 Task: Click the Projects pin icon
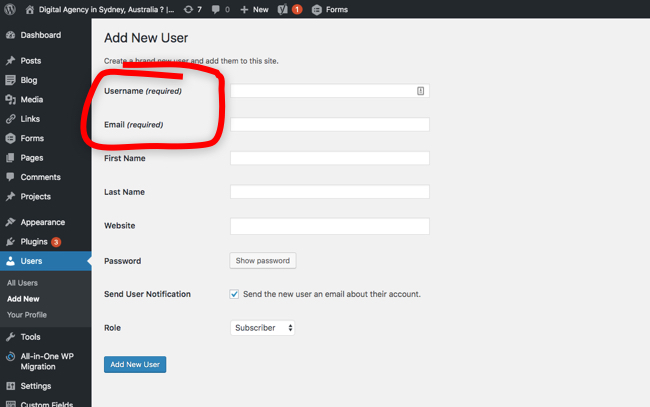pyautogui.click(x=10, y=196)
